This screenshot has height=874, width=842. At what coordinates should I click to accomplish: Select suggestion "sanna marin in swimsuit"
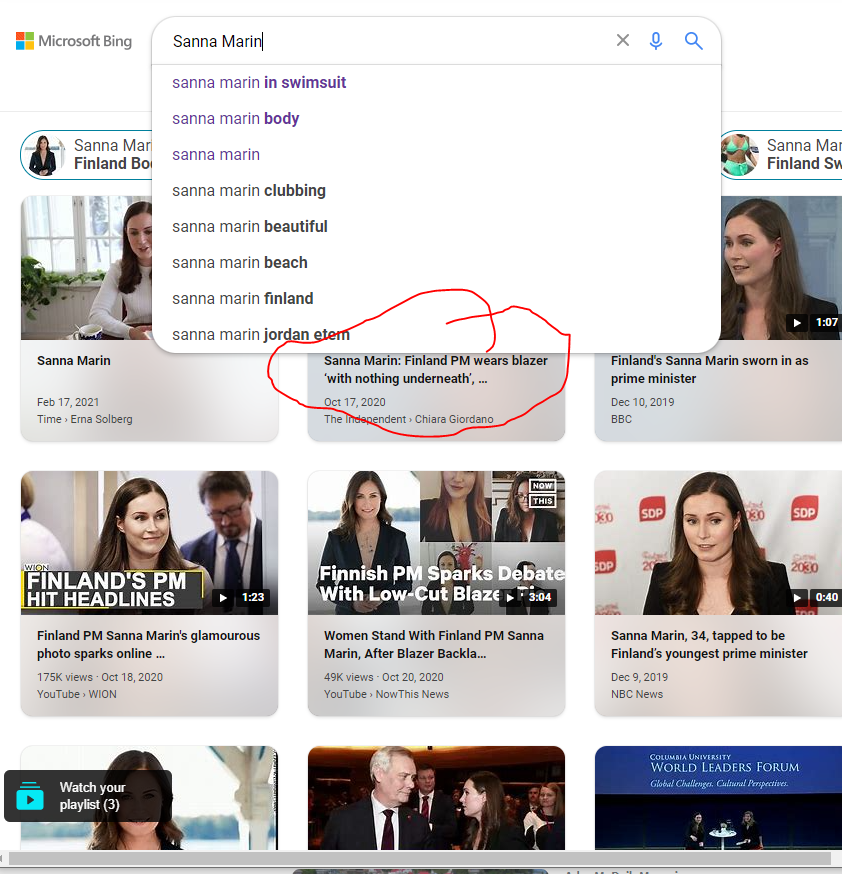259,82
